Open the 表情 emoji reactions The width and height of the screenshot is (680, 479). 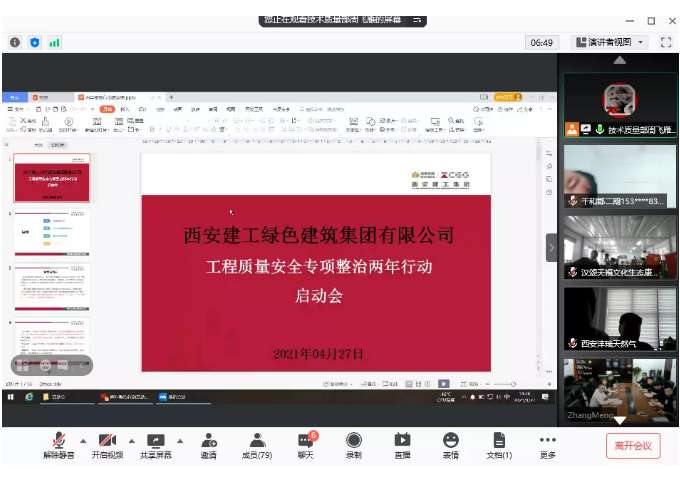pos(451,446)
